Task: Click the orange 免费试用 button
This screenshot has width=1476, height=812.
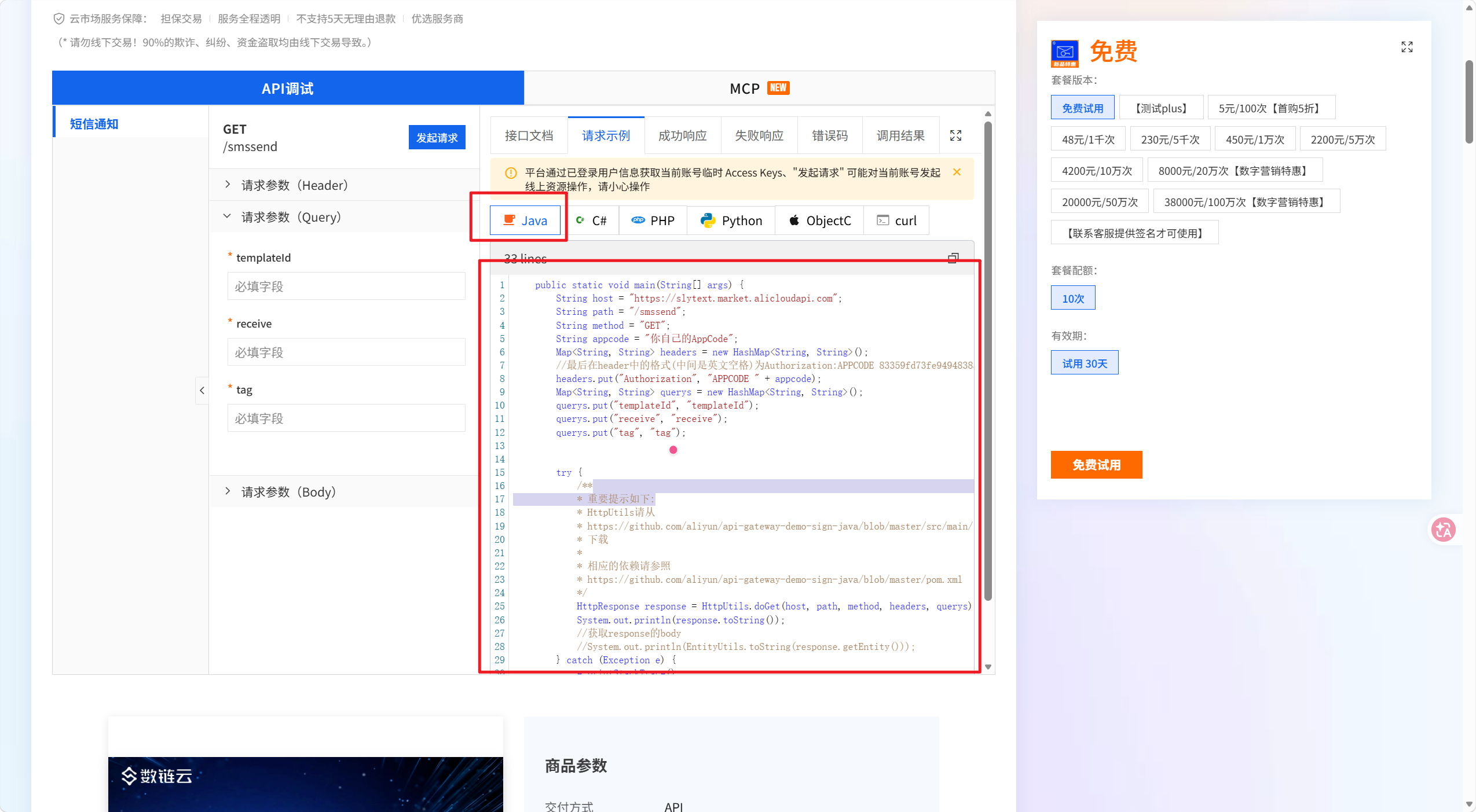Action: [x=1096, y=465]
